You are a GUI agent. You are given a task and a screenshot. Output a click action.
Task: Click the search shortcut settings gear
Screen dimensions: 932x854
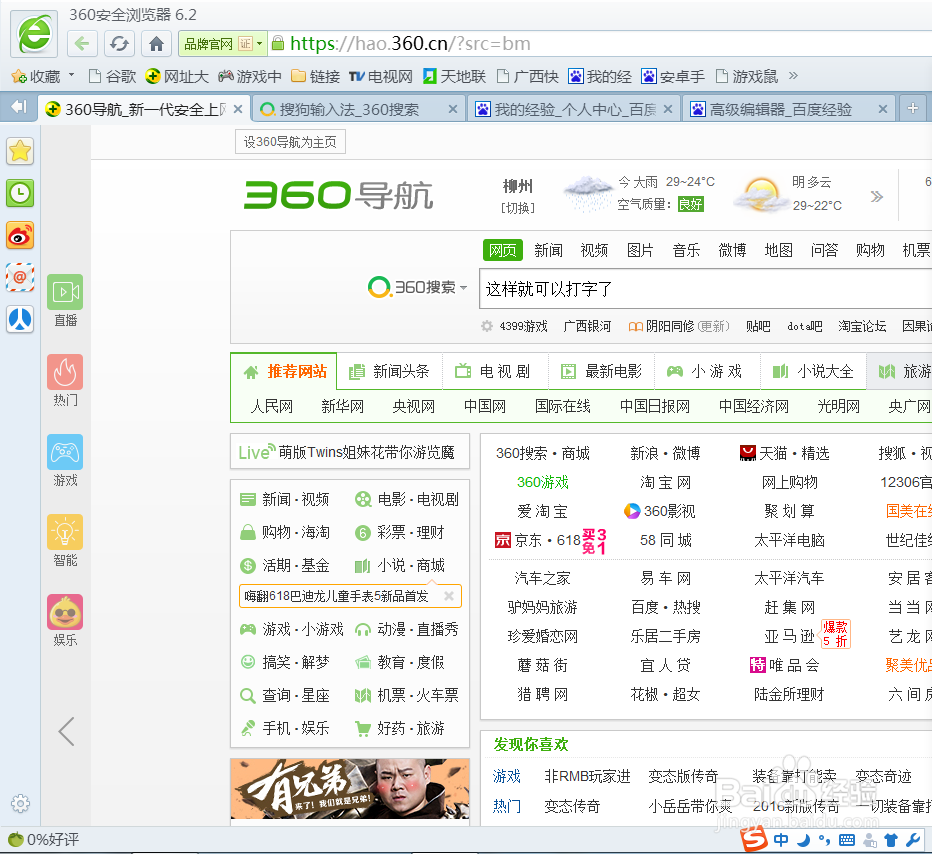487,326
